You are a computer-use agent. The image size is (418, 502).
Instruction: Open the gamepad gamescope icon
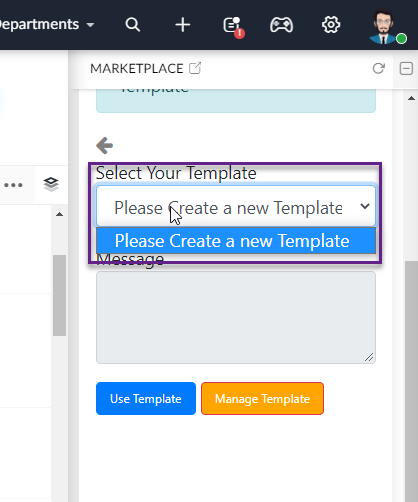281,25
